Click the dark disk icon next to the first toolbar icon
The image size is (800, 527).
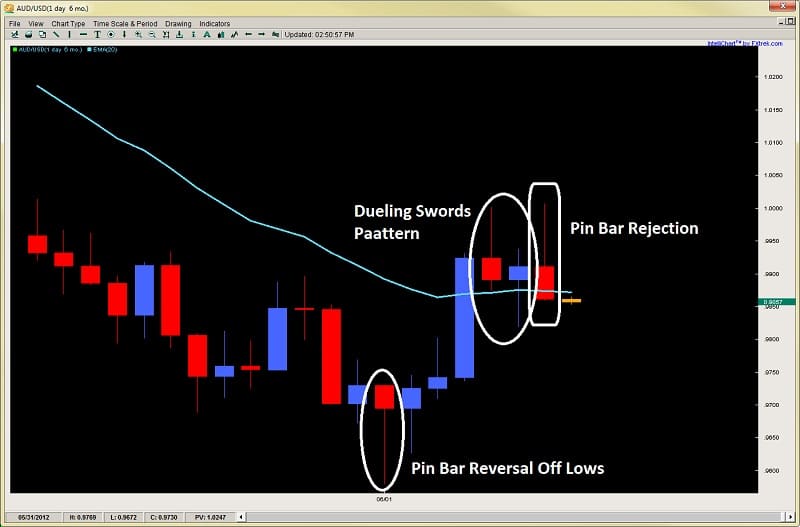pos(29,35)
